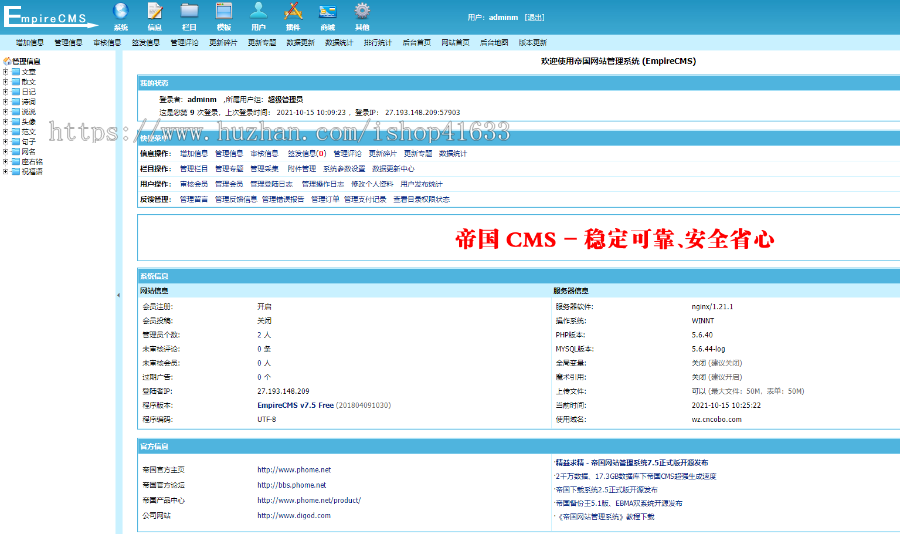Viewport: 900px width, 534px height.
Task: Expand the 头像 tree node
Action: point(6,122)
